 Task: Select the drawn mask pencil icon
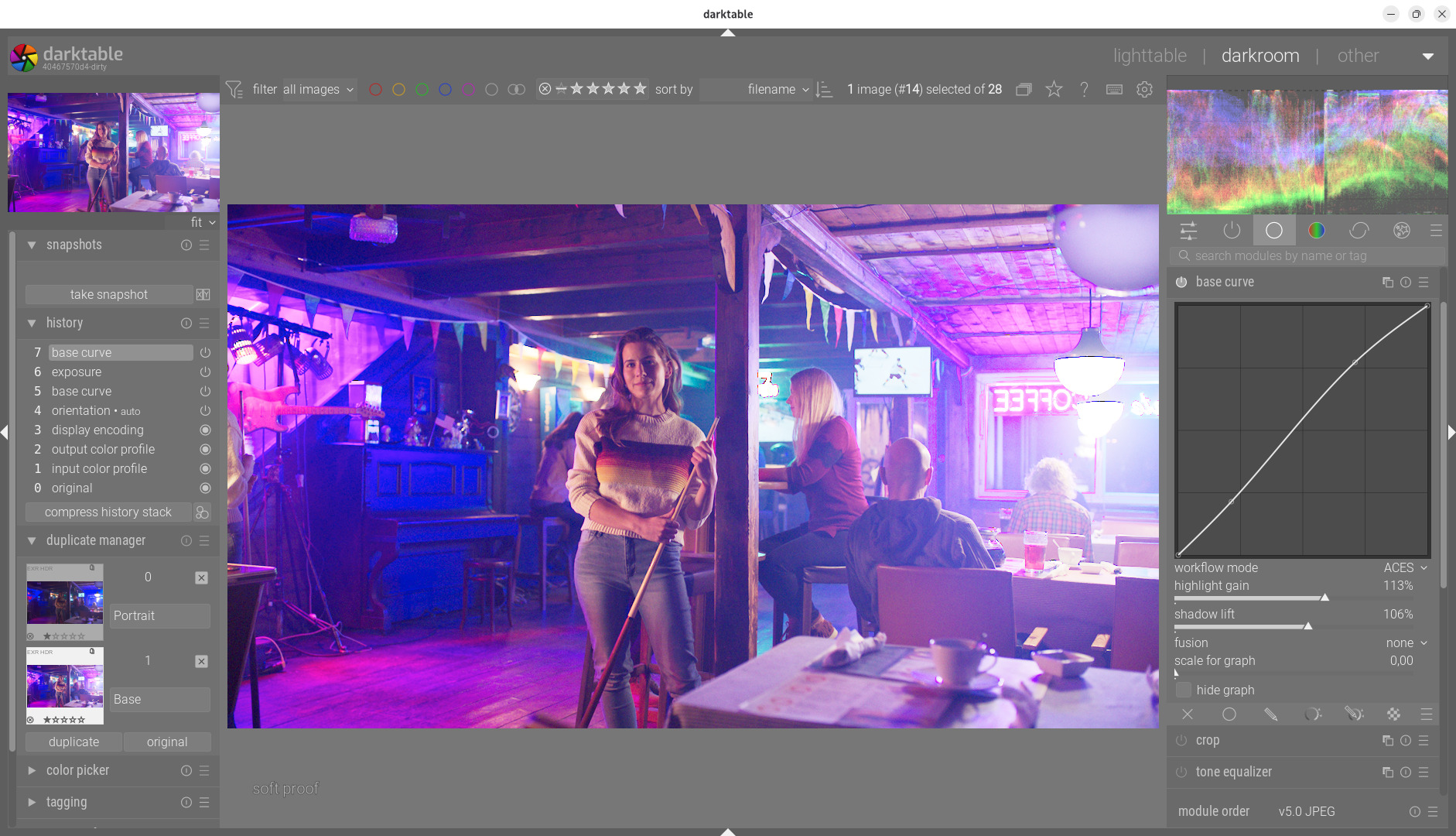[x=1270, y=714]
